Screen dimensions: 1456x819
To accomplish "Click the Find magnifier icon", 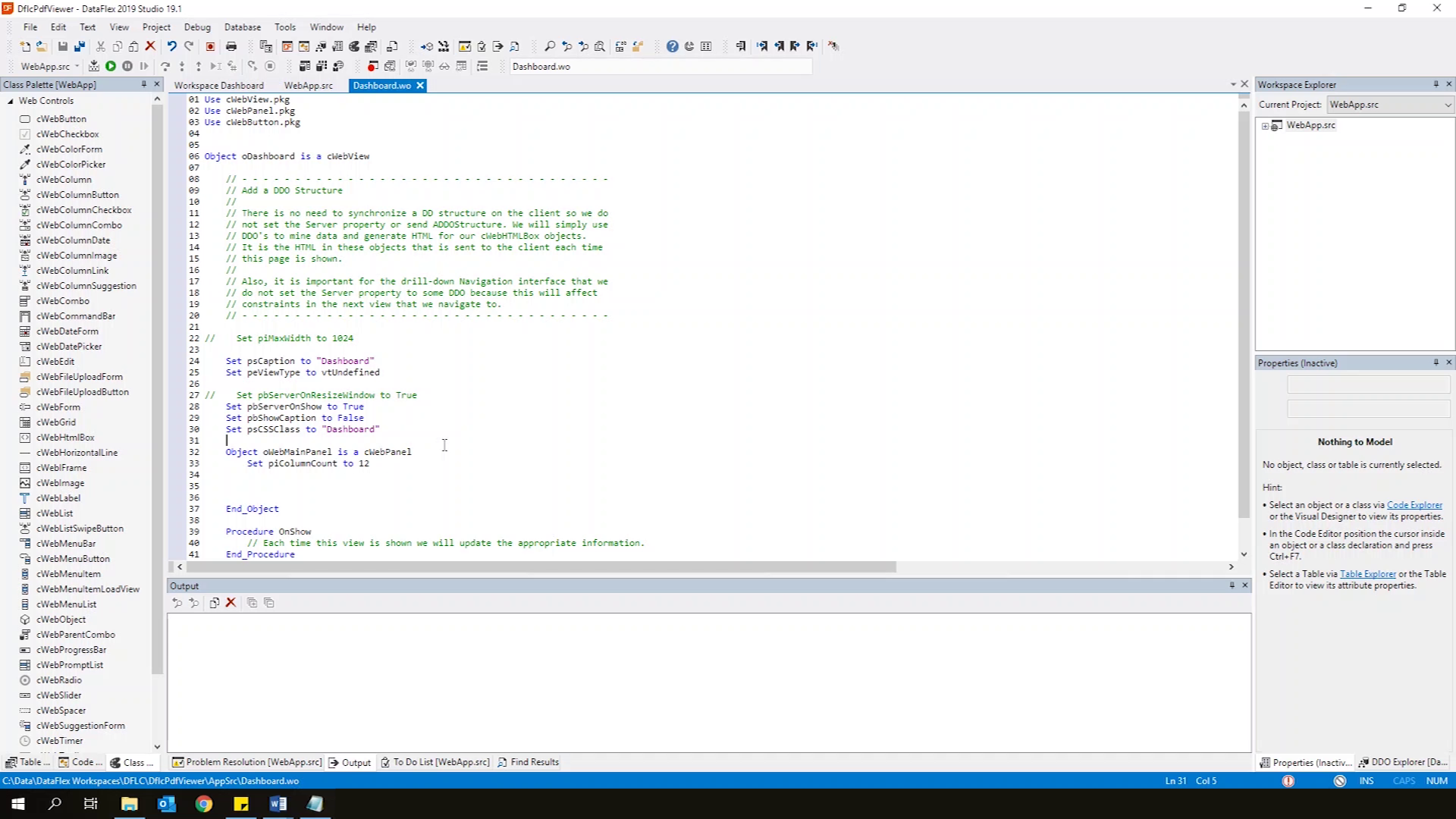I will click(550, 46).
